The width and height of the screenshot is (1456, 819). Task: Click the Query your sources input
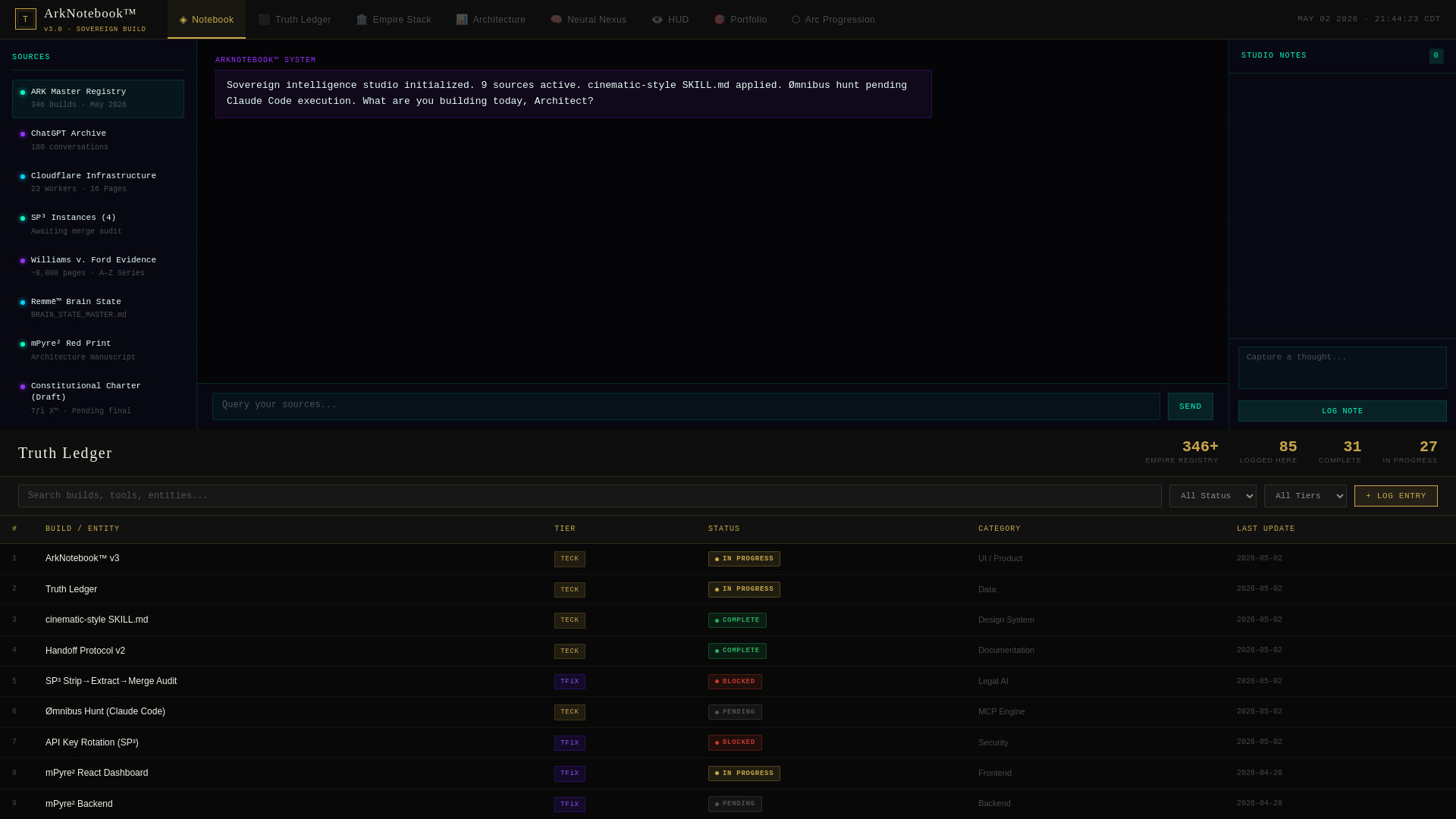(x=686, y=406)
